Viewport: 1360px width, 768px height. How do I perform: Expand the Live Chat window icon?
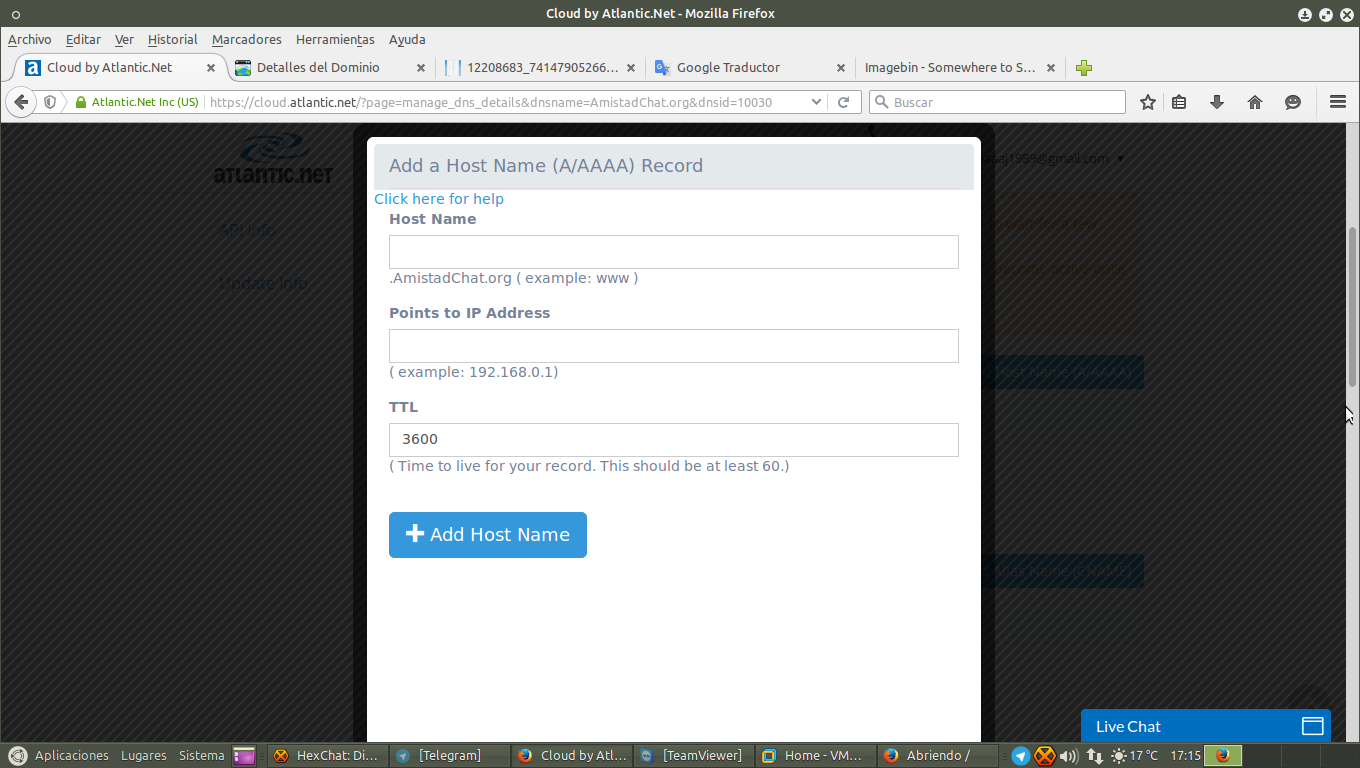tap(1312, 726)
